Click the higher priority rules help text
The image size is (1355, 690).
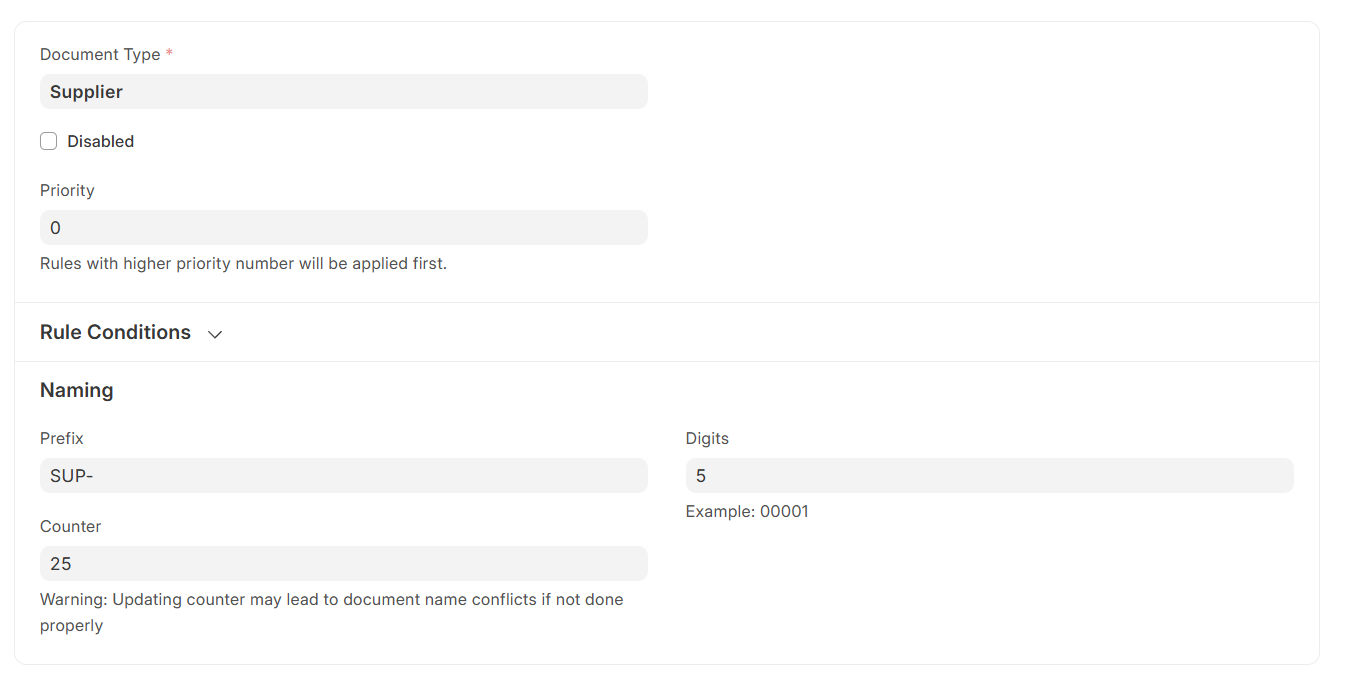click(x=243, y=264)
